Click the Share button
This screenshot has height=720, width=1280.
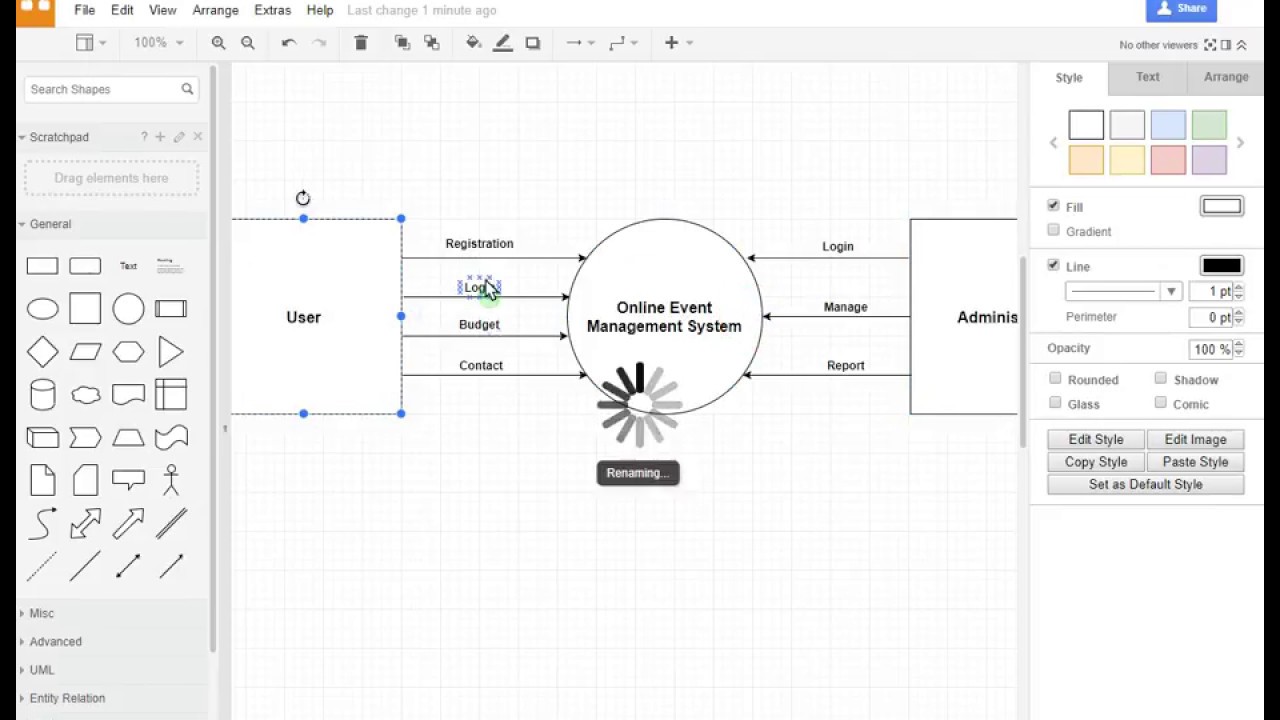[x=1181, y=9]
